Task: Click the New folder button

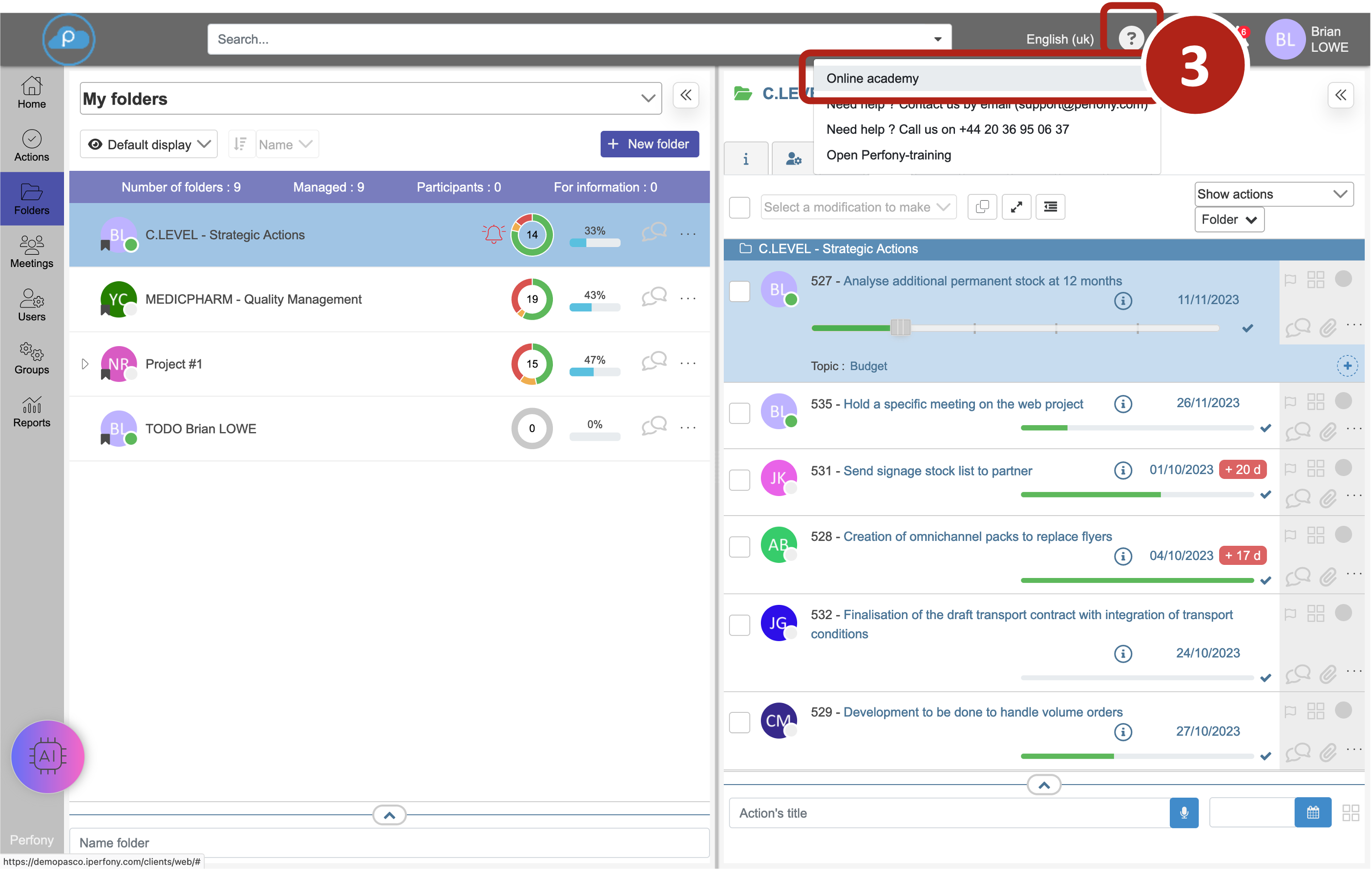Action: [649, 144]
